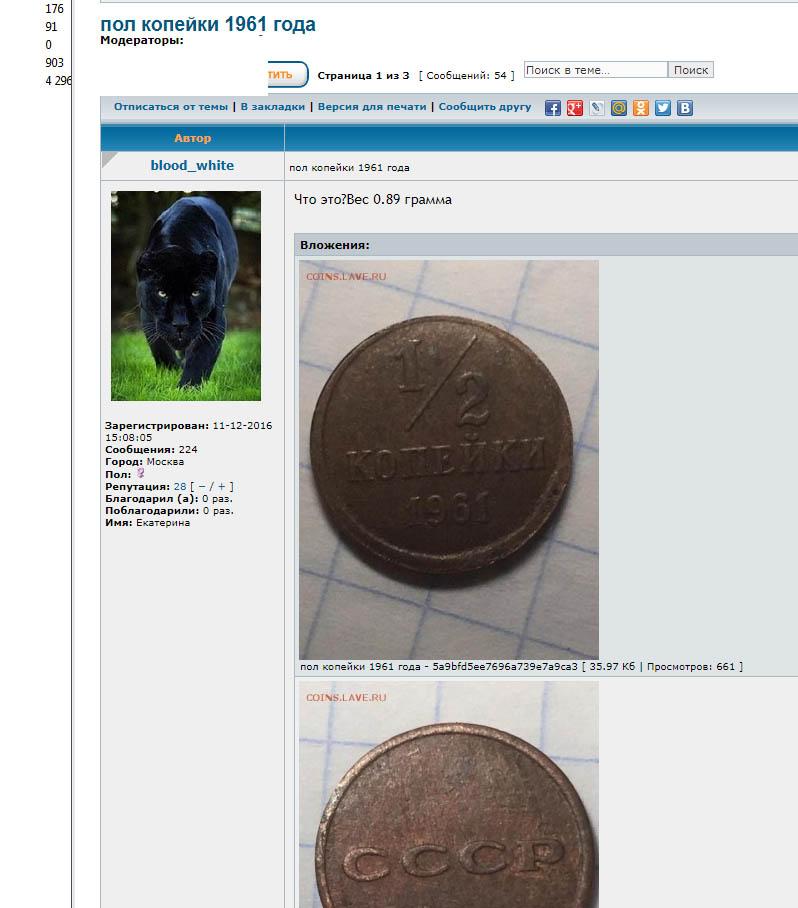798x908 pixels.
Task: Open the 1/2 копейки coin obverse image
Action: coord(449,460)
